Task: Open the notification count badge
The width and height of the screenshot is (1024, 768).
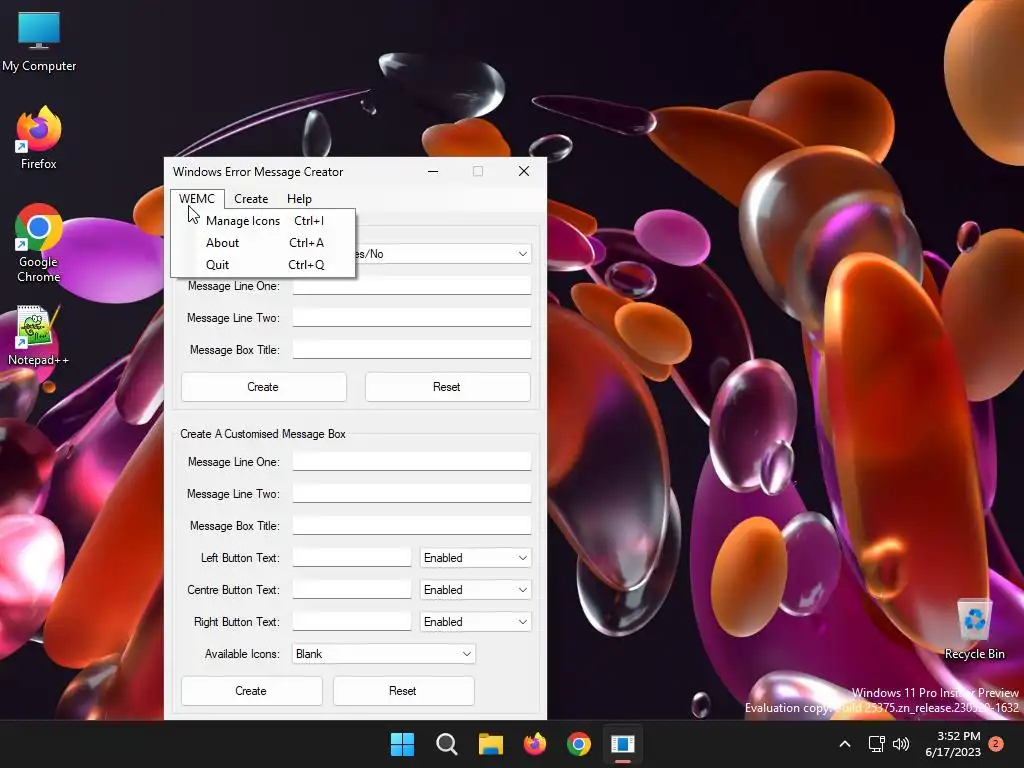Action: (996, 744)
